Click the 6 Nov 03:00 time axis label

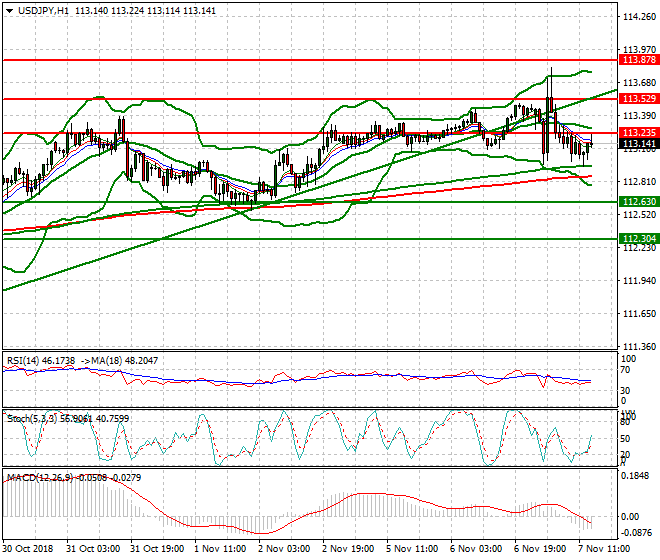(476, 549)
